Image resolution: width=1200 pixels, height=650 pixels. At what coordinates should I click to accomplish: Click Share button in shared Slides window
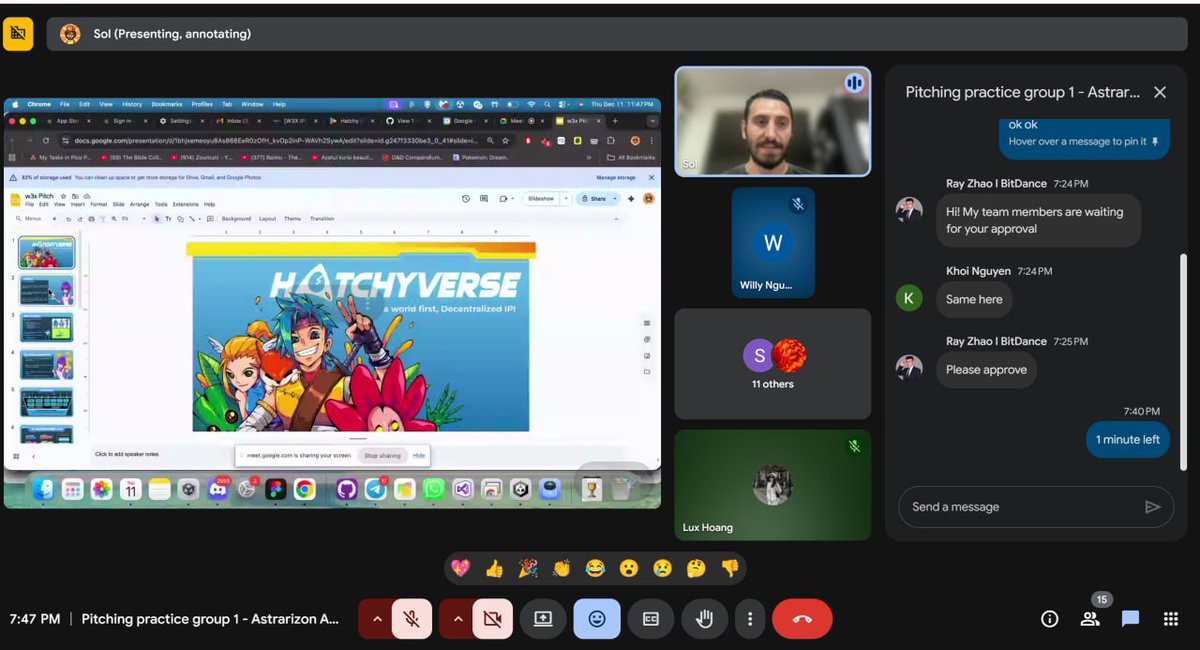point(594,199)
